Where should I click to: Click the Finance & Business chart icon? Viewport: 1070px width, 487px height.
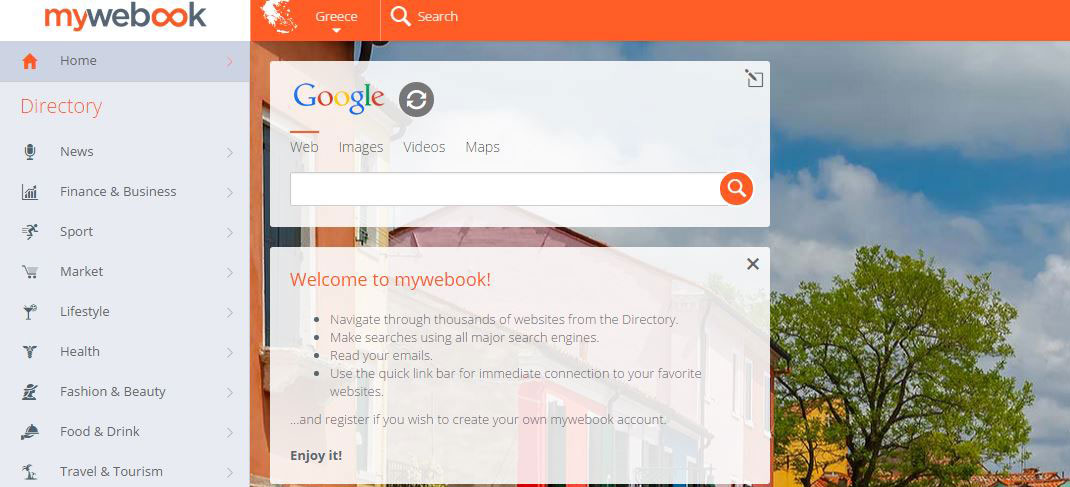click(x=29, y=192)
